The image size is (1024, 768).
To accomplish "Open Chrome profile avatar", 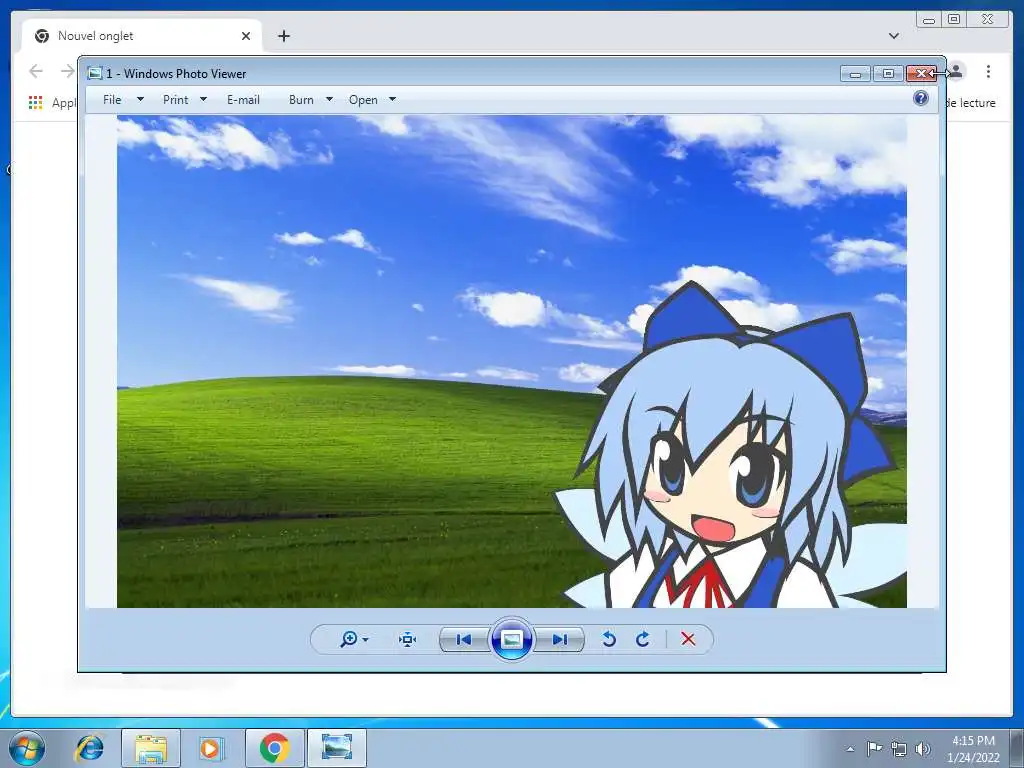I will pos(956,71).
